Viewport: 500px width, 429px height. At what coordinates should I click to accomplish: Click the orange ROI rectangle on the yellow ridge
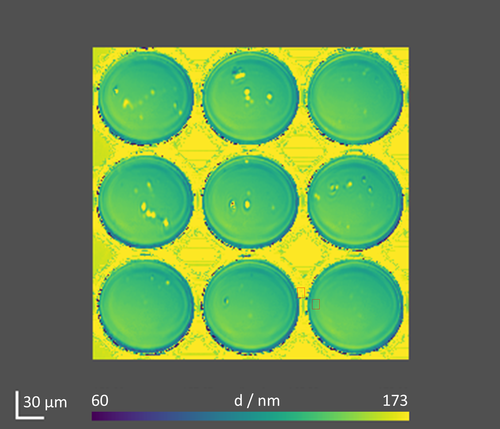[301, 292]
